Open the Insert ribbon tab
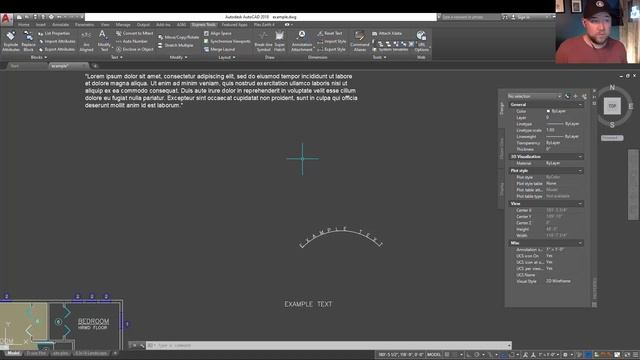 tap(40, 25)
